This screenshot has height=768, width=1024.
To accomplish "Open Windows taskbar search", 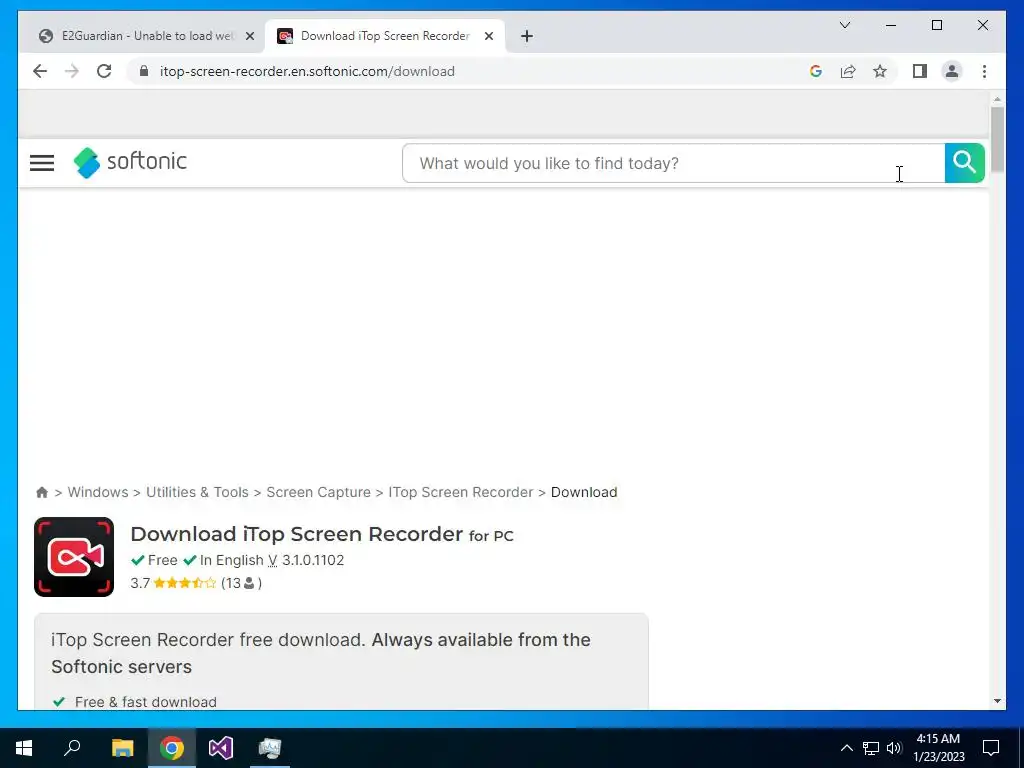I will click(72, 748).
